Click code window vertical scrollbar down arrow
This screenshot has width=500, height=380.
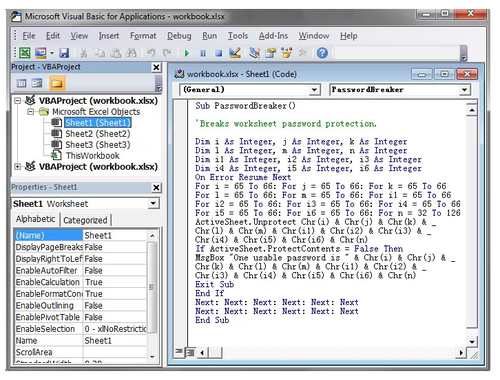(x=472, y=341)
